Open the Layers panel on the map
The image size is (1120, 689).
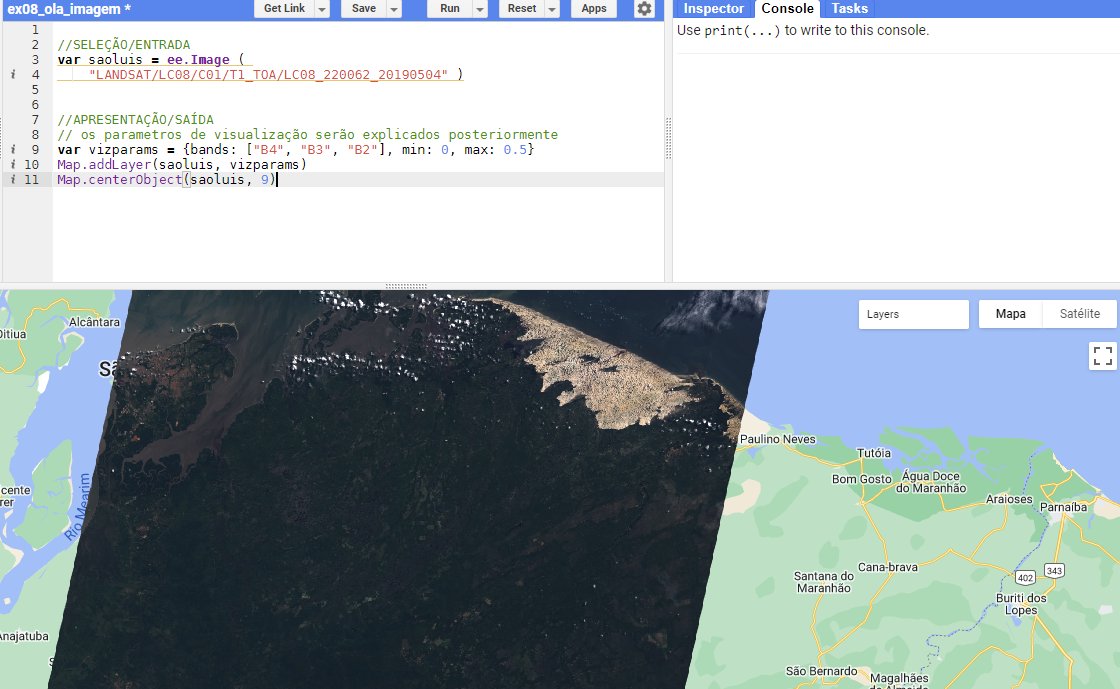tap(914, 314)
